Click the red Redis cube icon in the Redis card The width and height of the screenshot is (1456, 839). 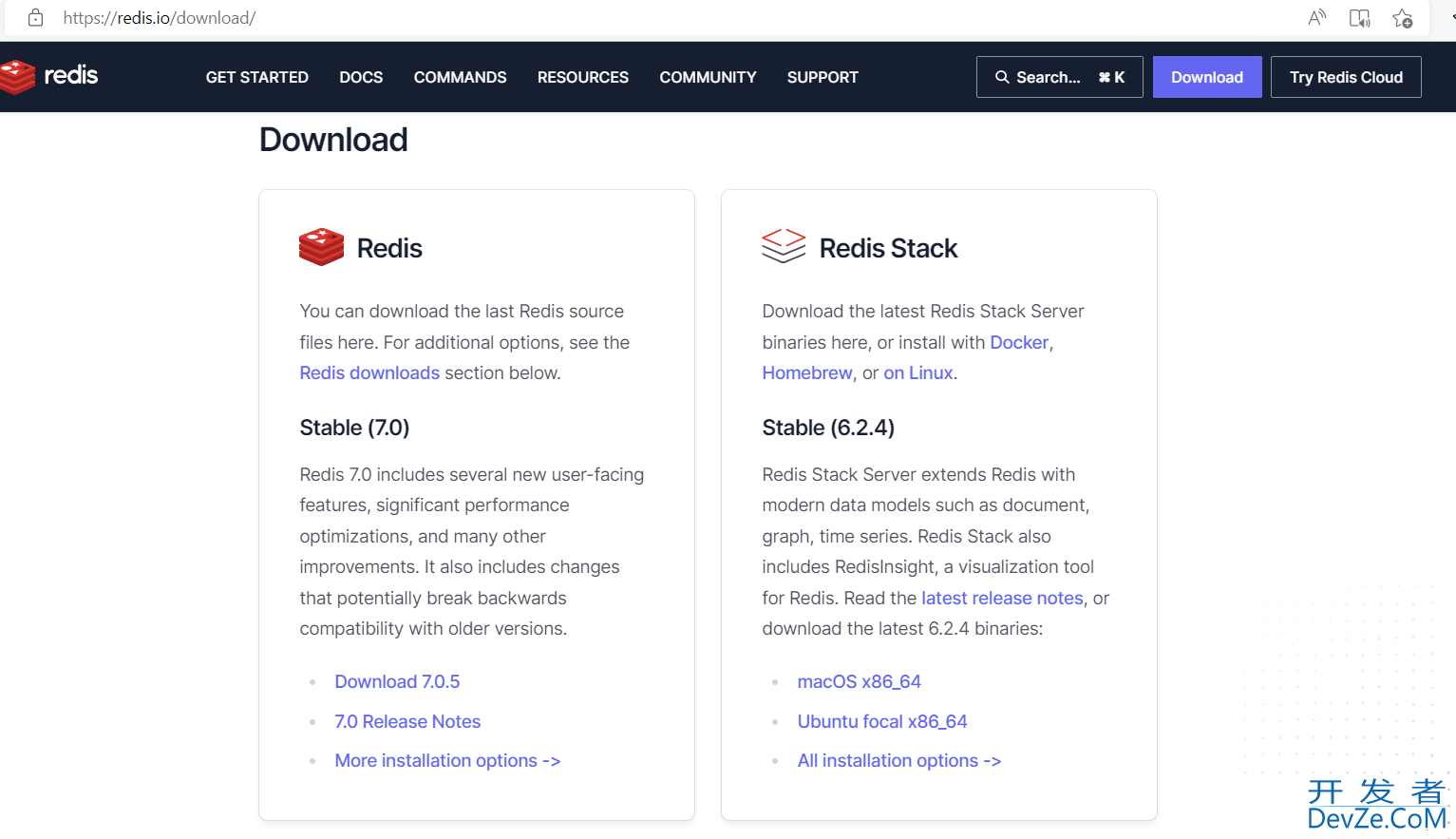click(321, 247)
